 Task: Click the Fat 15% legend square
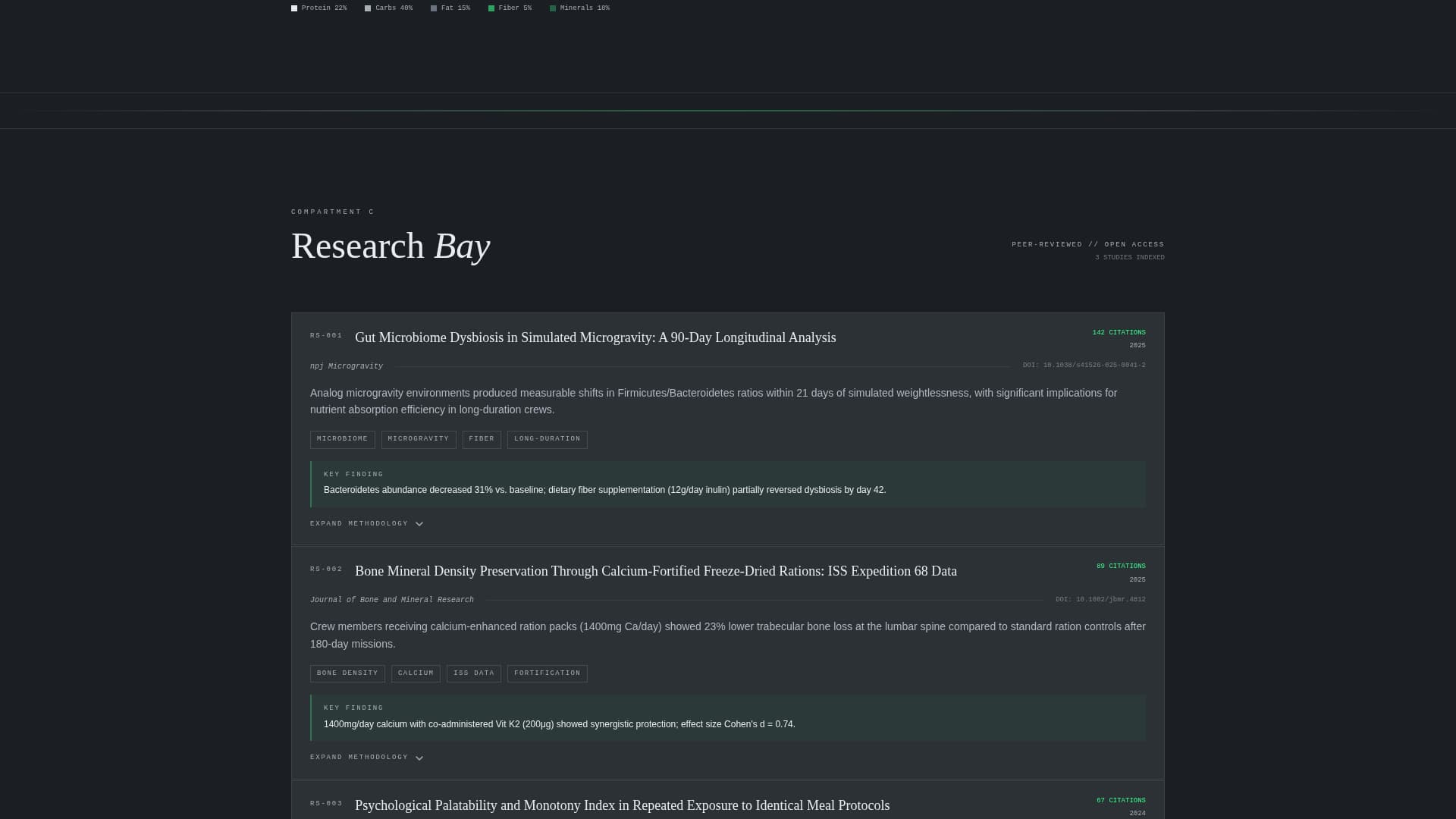(434, 8)
